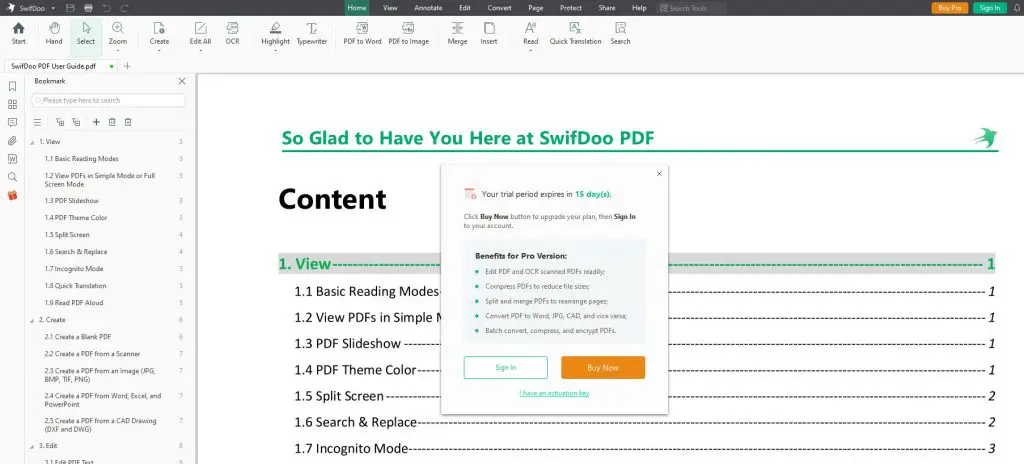This screenshot has height=464, width=1024.
Task: Click the print icon in title bar
Action: (88, 8)
